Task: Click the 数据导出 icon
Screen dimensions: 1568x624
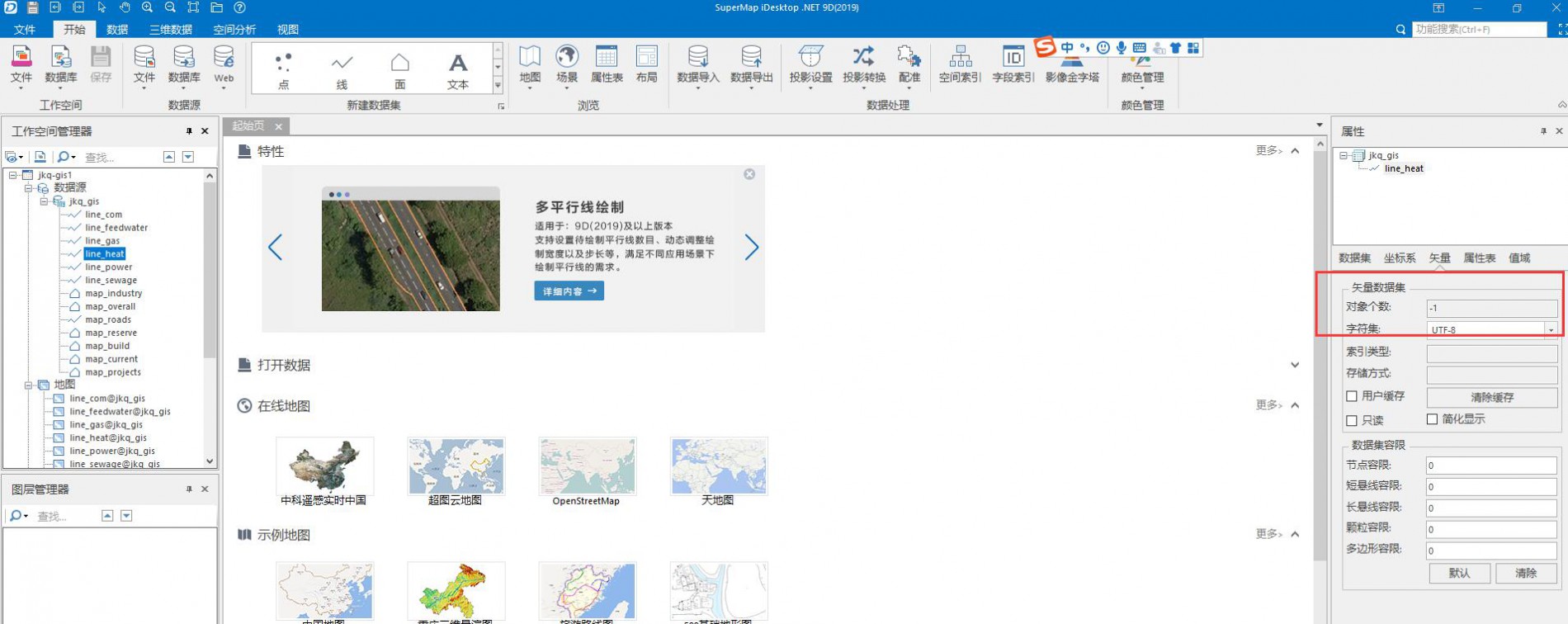Action: [751, 64]
